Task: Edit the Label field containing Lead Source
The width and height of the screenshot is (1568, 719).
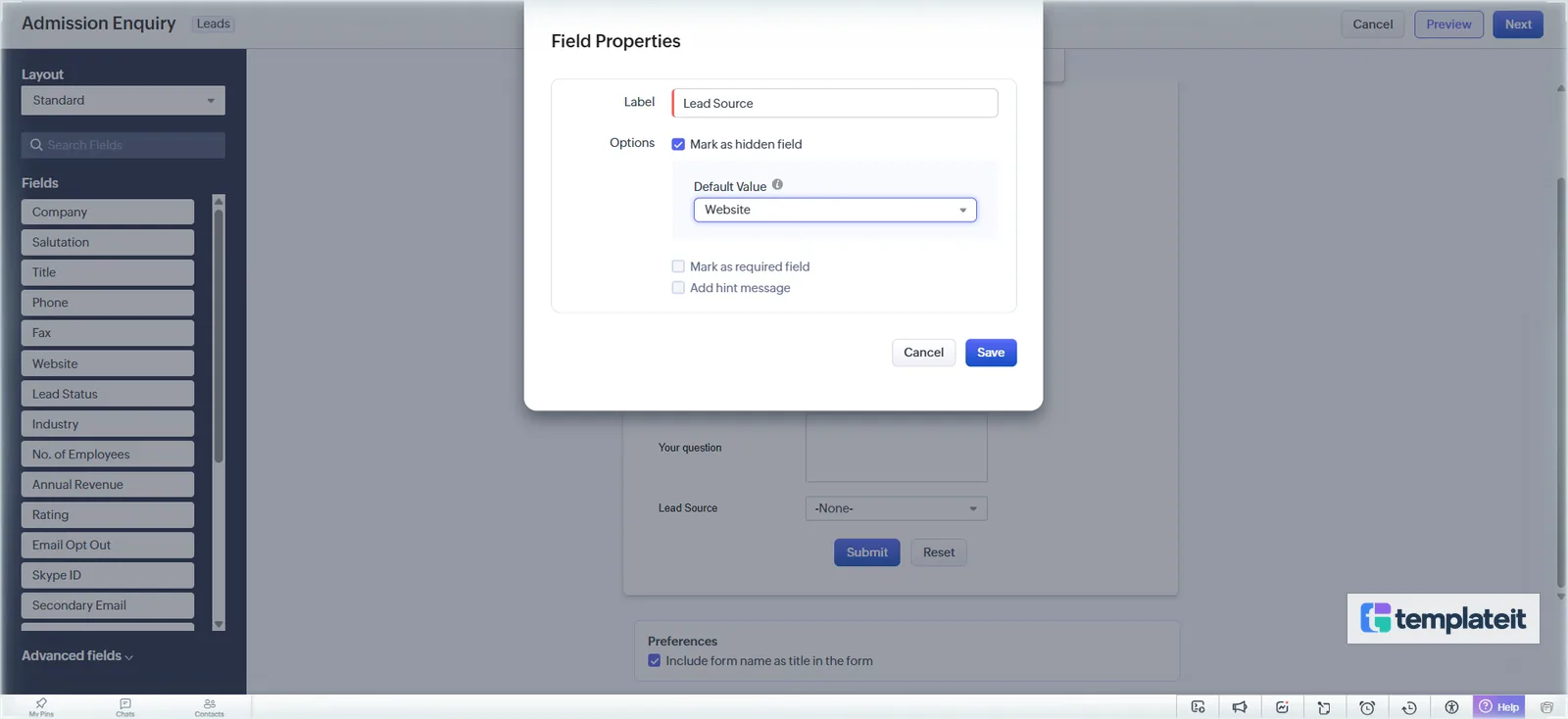Action: point(835,103)
